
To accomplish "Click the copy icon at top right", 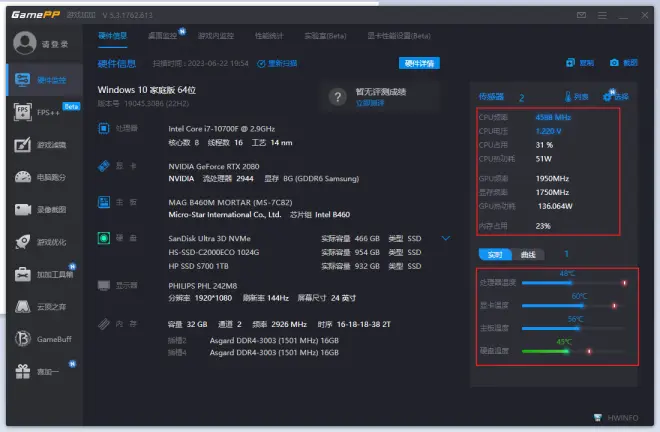I will click(570, 63).
